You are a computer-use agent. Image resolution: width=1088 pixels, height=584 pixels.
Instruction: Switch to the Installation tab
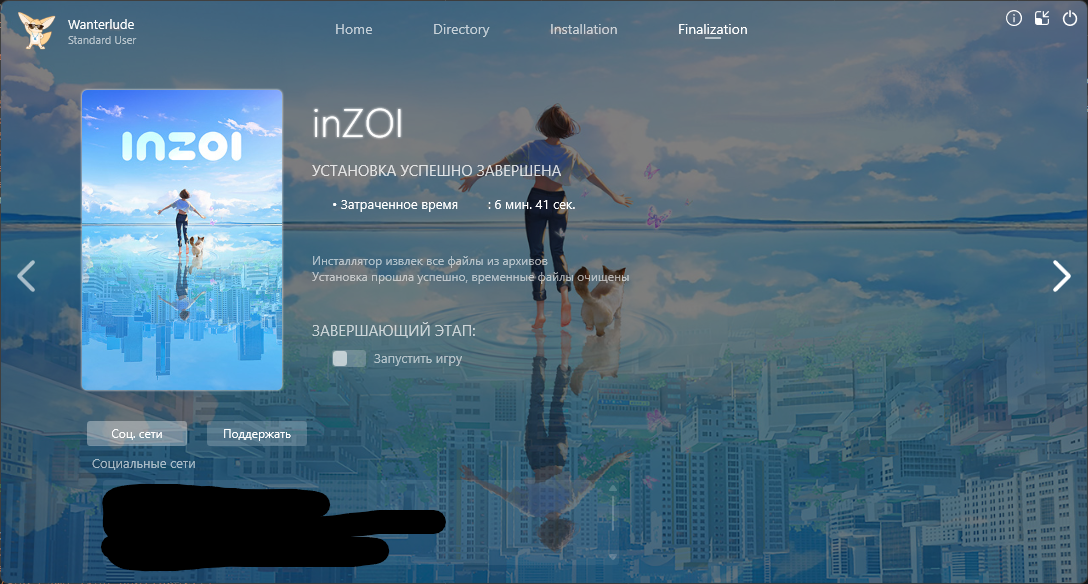point(584,29)
